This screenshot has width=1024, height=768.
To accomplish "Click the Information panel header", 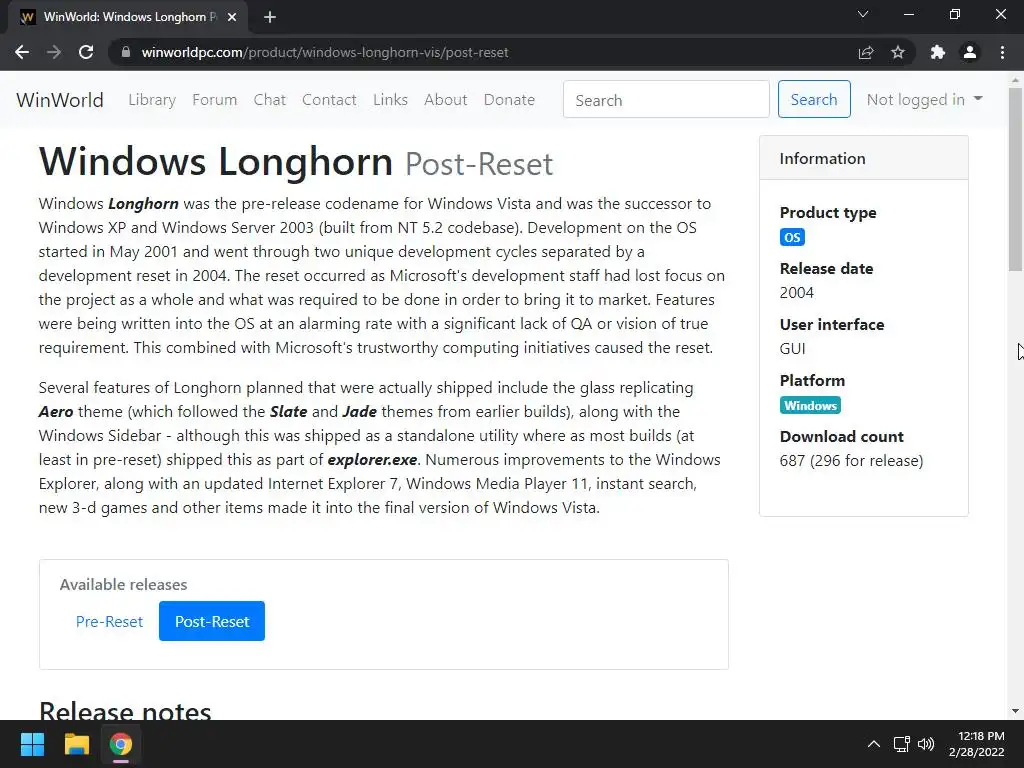I will pyautogui.click(x=863, y=158).
